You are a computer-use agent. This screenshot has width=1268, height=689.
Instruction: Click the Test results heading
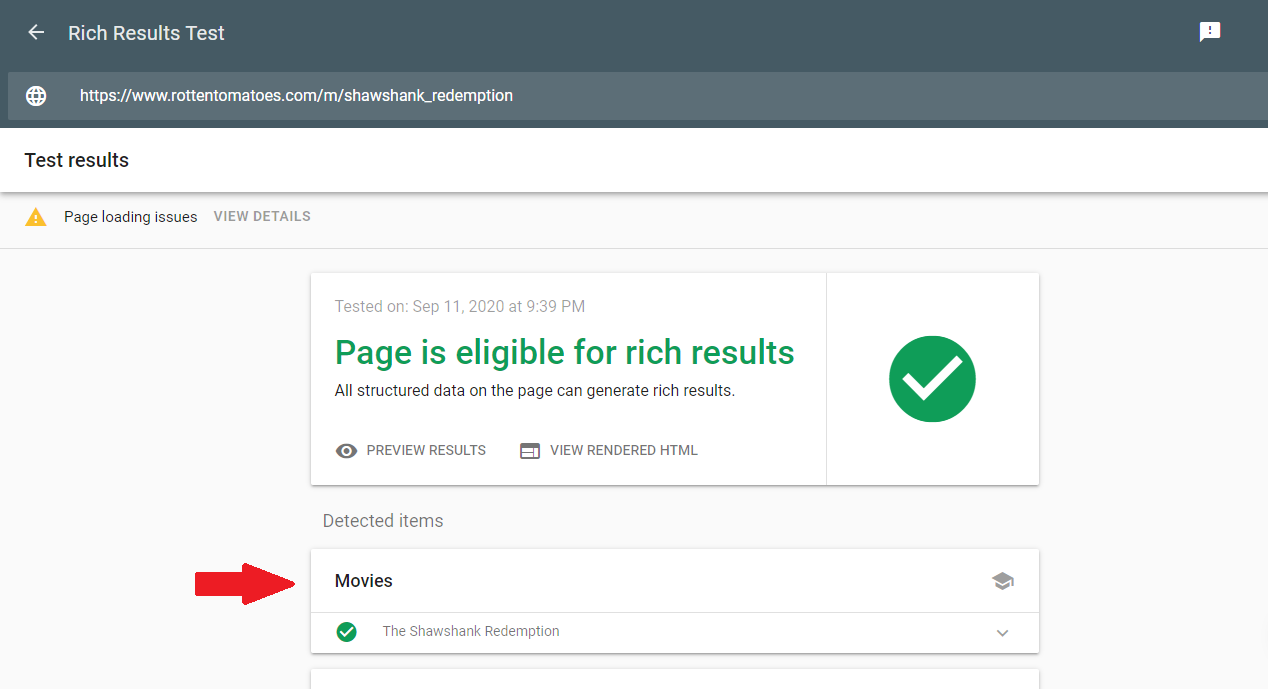coord(77,160)
